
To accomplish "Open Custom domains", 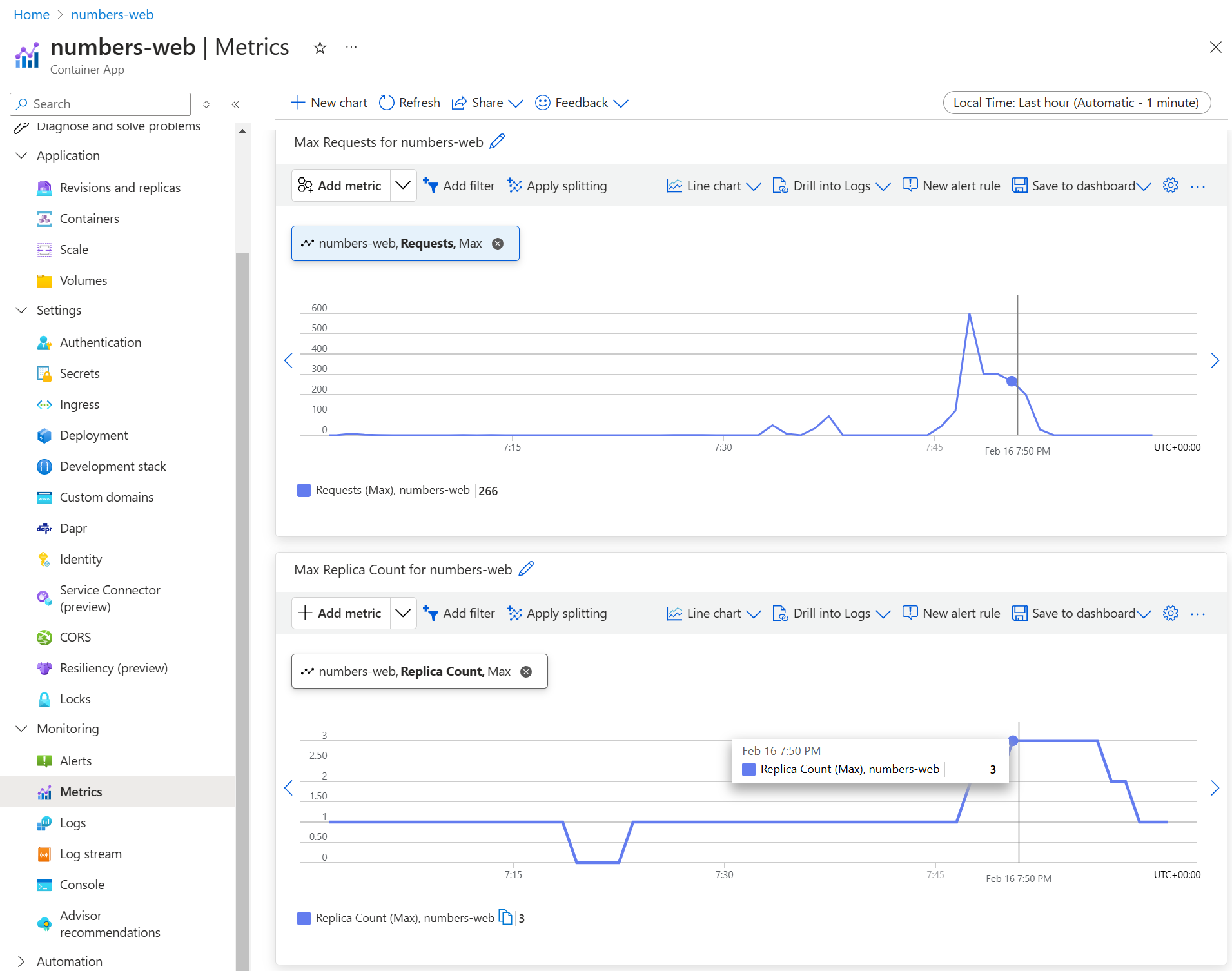I will click(x=106, y=497).
